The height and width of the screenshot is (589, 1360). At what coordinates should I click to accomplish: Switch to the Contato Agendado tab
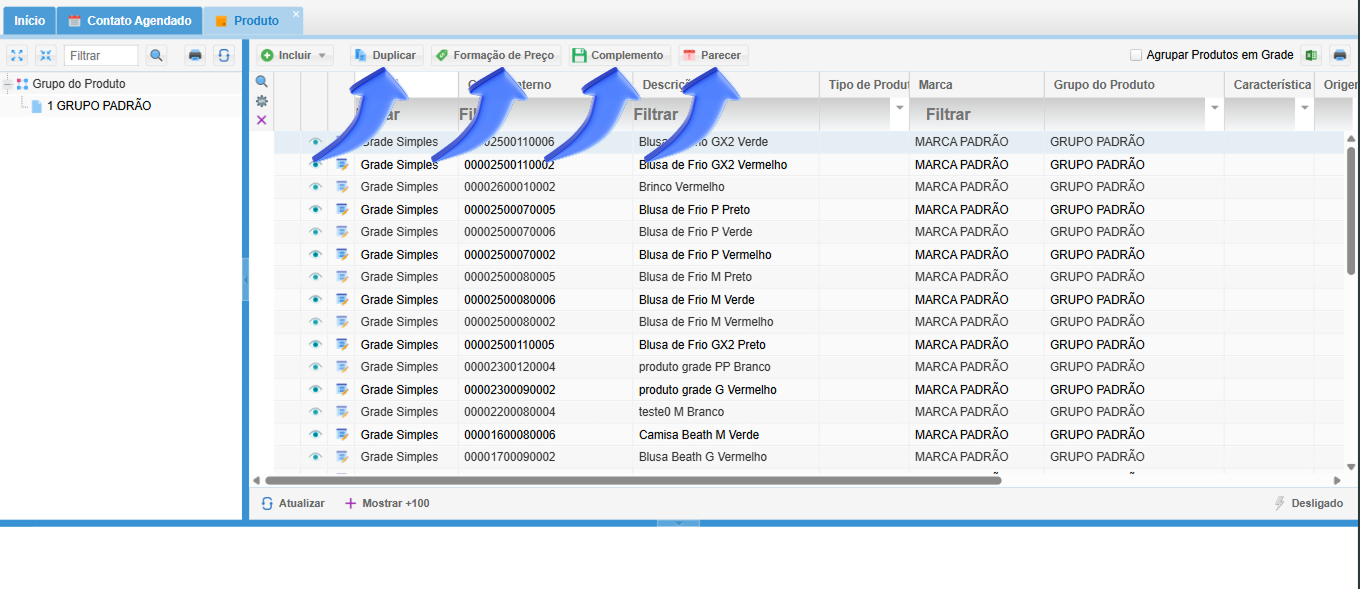(129, 21)
